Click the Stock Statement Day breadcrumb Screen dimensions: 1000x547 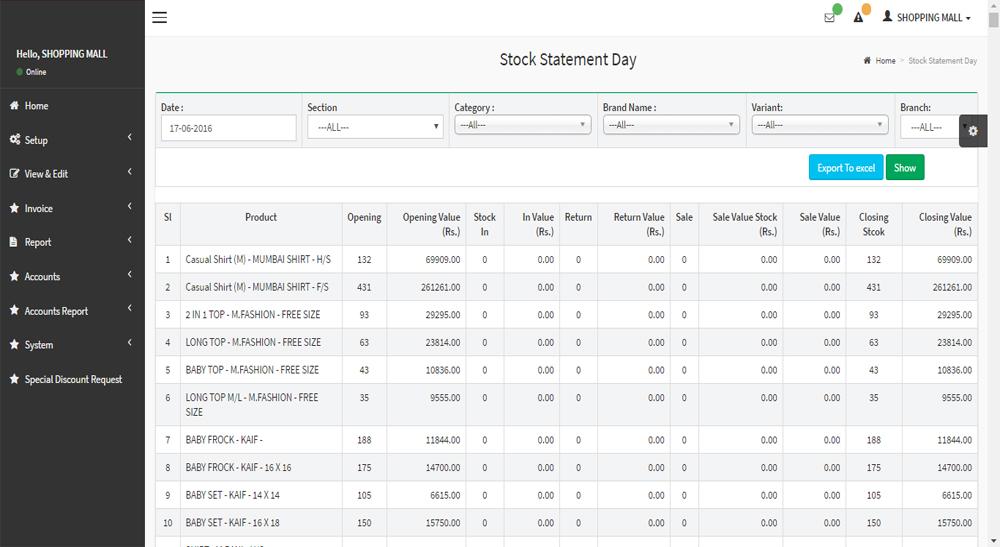tap(943, 61)
